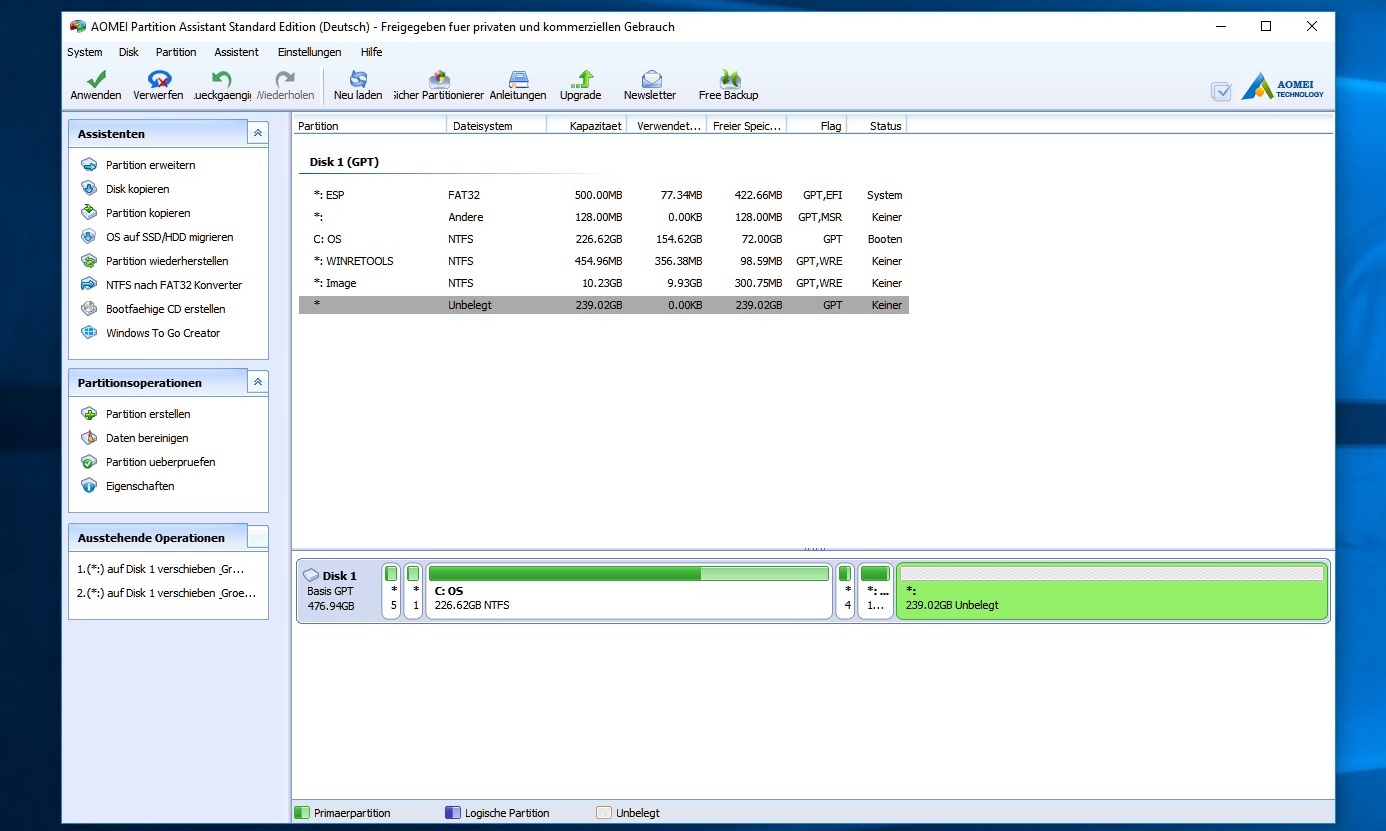Select the Image partition row
Image resolution: width=1386 pixels, height=831 pixels.
click(603, 283)
